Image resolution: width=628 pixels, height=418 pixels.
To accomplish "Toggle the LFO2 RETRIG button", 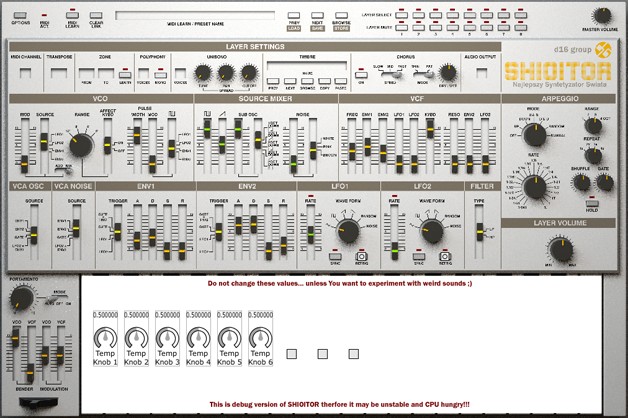I will (445, 256).
